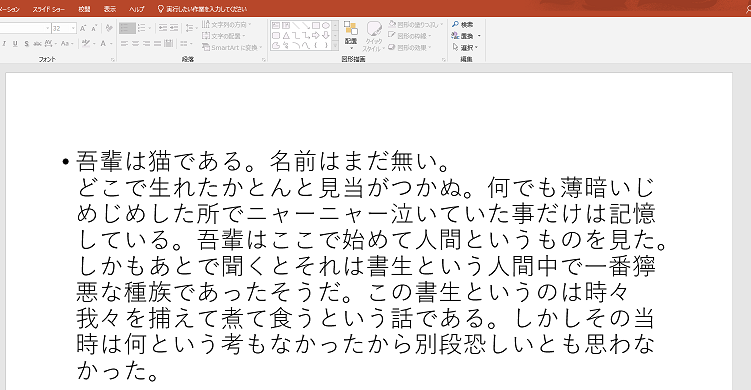The width and height of the screenshot is (751, 390).
Task: Click the 検索 magnifier search button
Action: pos(462,24)
